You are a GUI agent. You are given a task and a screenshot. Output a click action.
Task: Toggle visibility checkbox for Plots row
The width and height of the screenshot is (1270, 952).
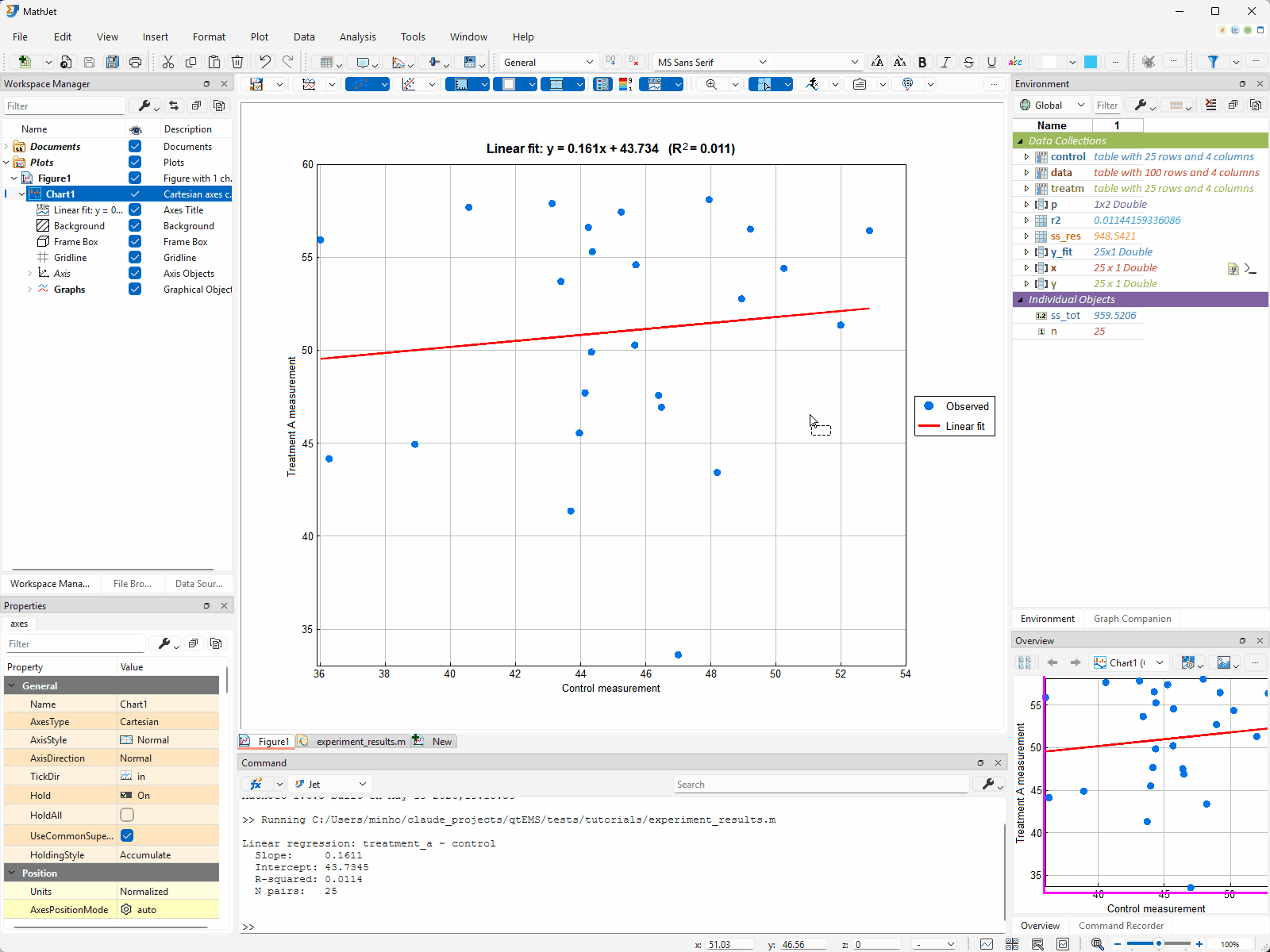pos(135,162)
